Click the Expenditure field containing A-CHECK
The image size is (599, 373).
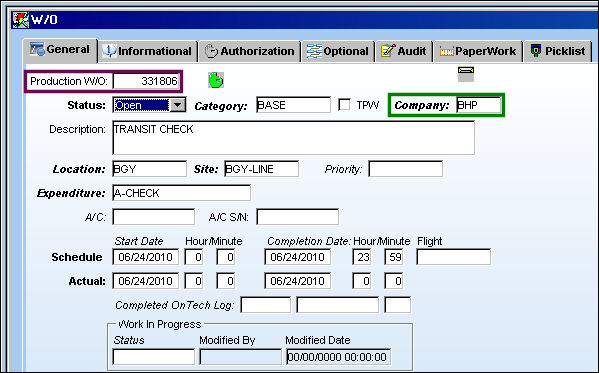(181, 193)
